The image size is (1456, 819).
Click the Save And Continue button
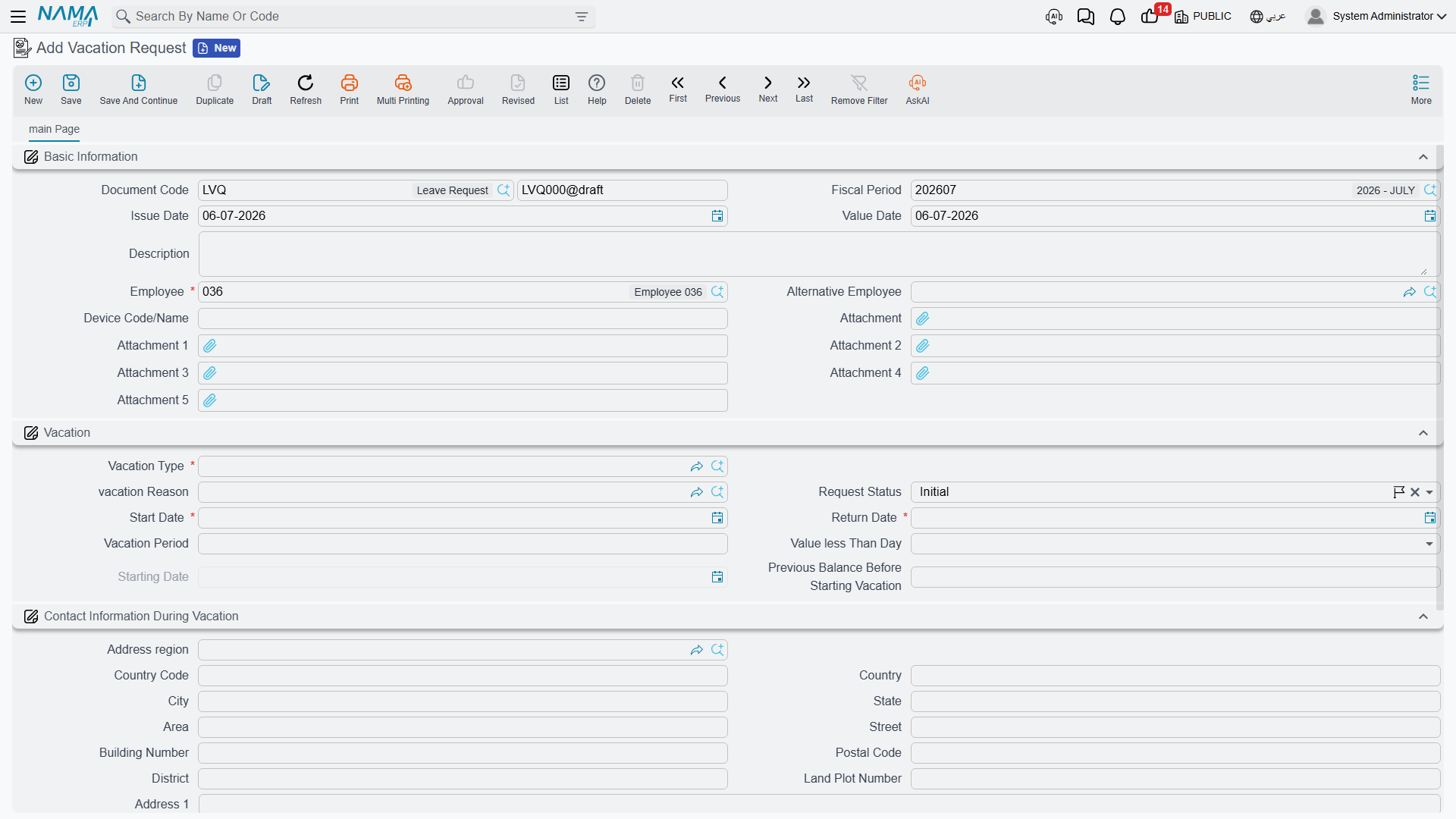[x=138, y=89]
